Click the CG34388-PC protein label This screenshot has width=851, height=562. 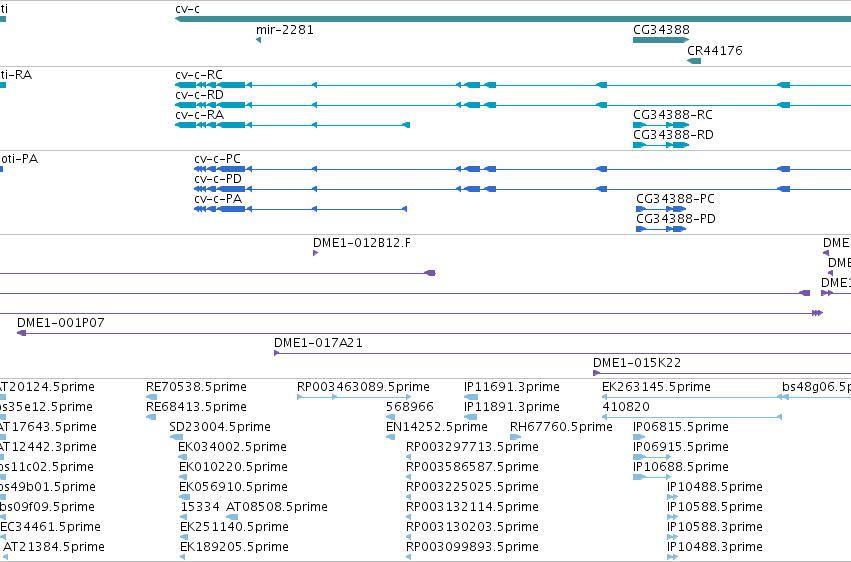point(676,199)
